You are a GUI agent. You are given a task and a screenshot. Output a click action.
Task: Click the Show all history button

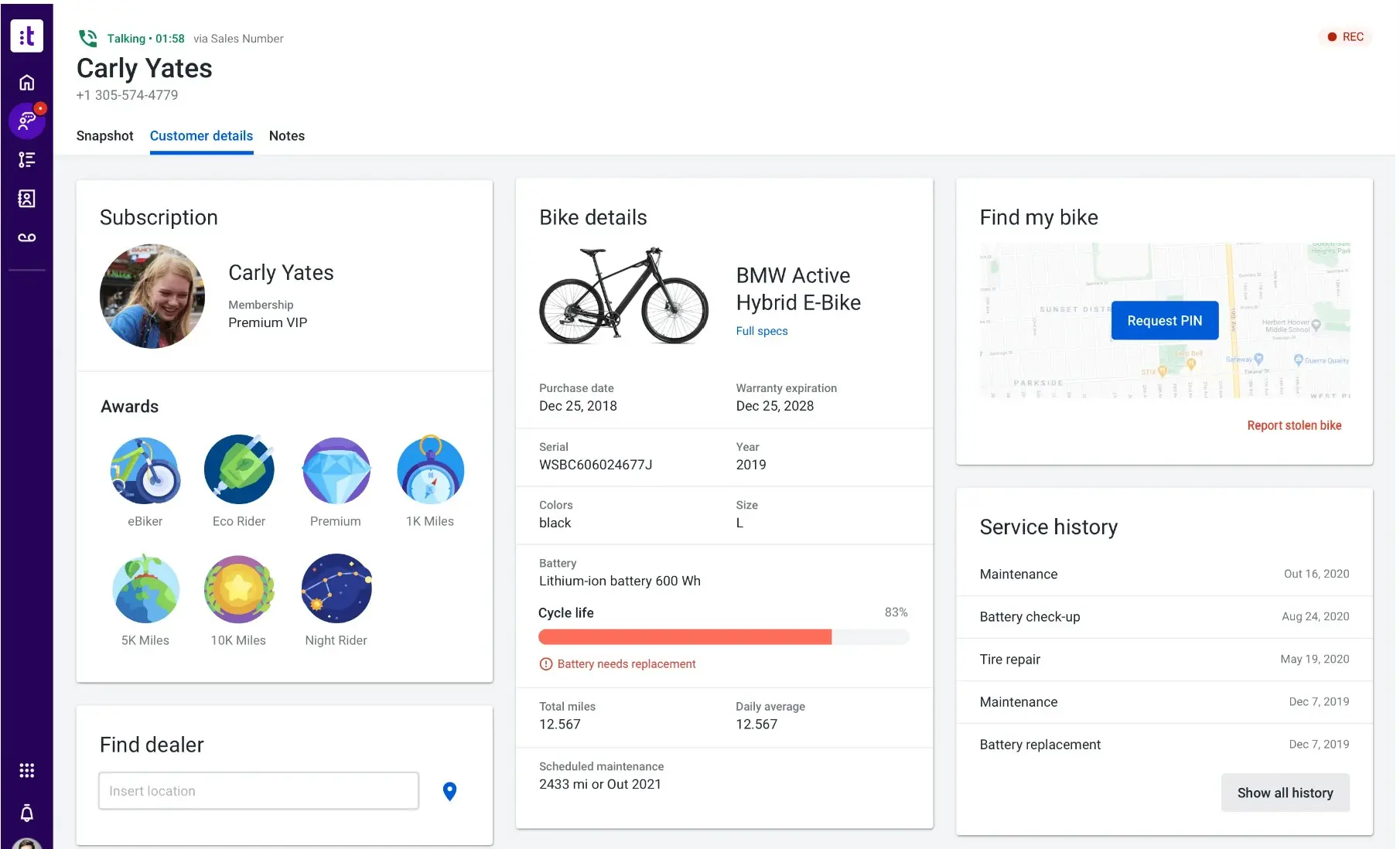1285,793
